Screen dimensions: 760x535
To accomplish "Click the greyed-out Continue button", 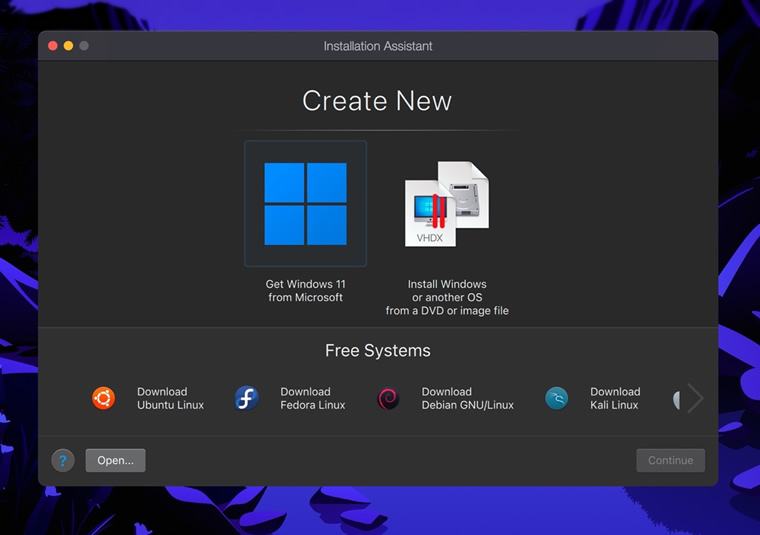I will click(670, 460).
